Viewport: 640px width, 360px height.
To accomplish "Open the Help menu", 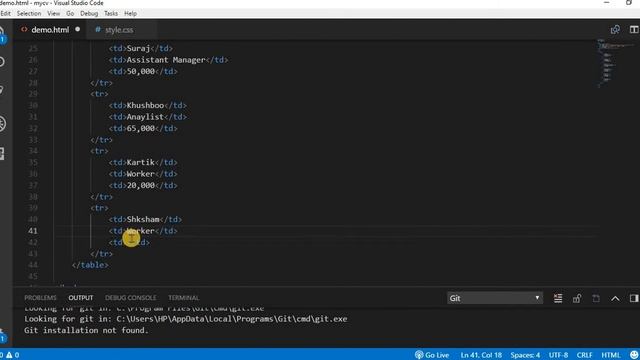I will tap(130, 13).
